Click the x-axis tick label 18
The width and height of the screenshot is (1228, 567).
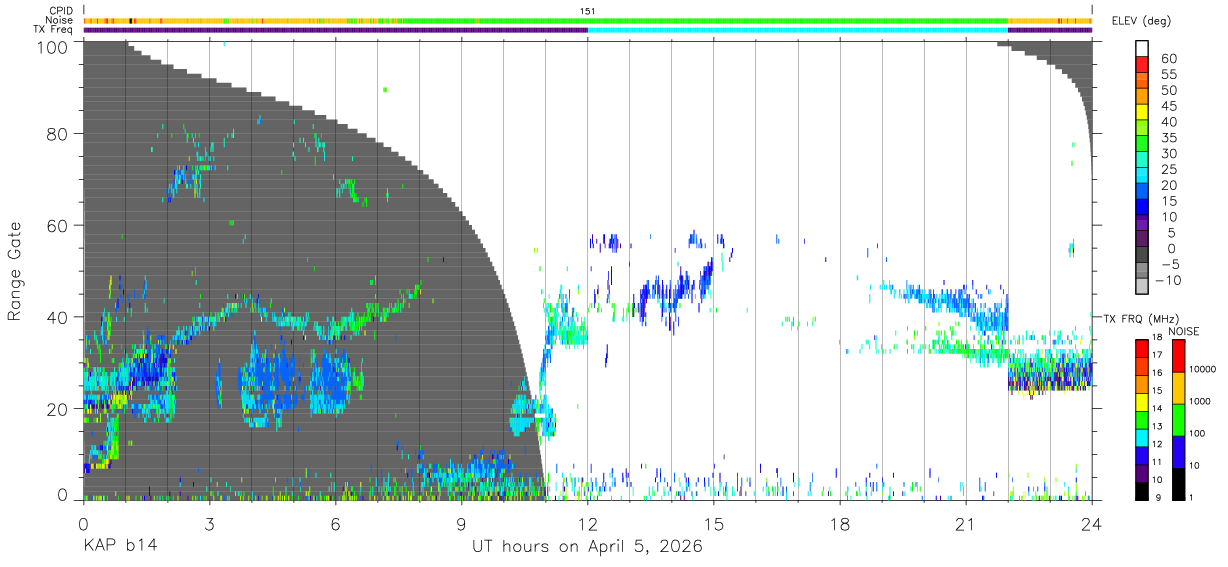coord(839,524)
